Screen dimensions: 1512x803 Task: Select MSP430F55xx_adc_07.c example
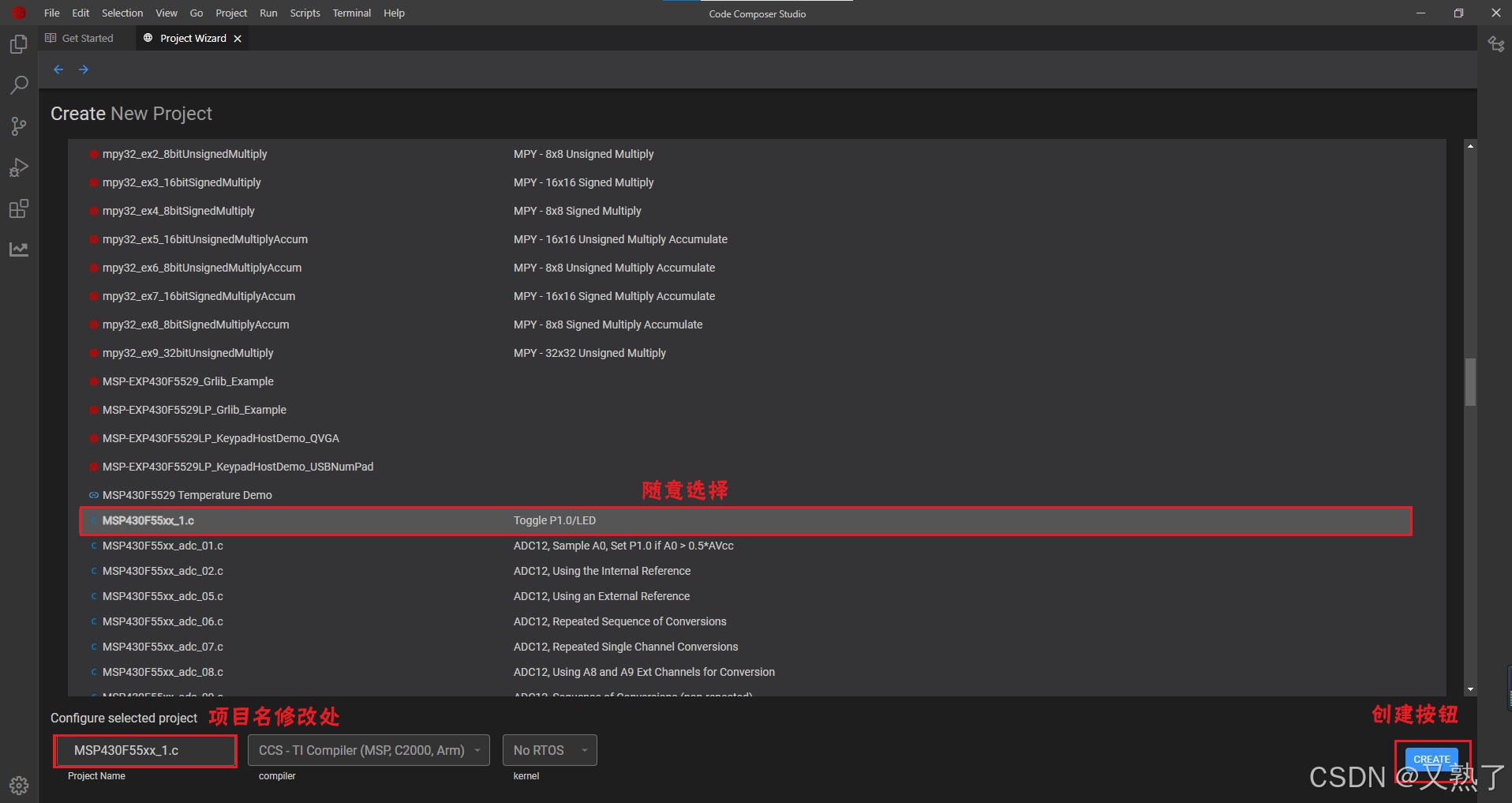[x=163, y=647]
